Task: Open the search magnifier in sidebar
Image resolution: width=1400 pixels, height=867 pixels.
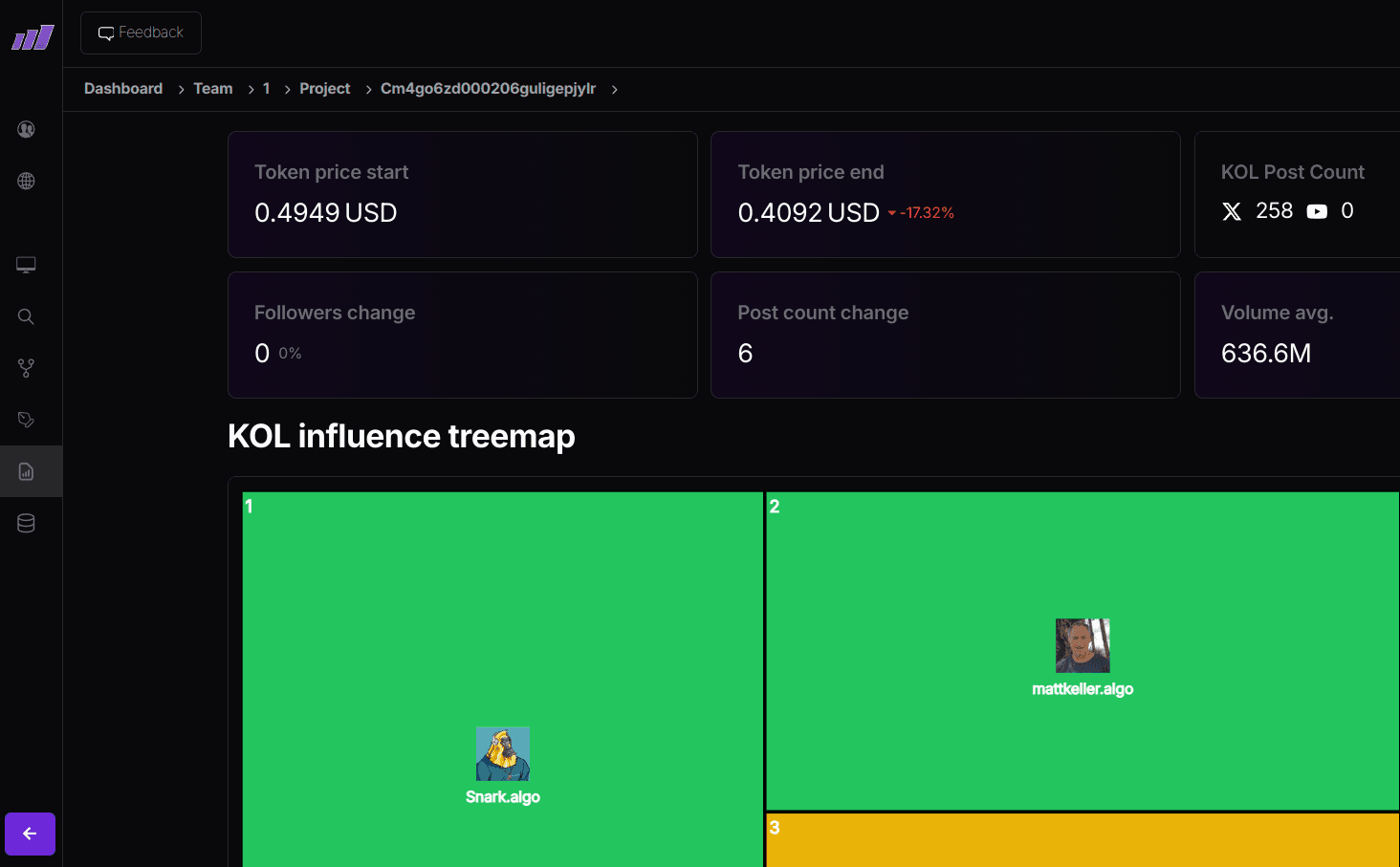Action: tap(26, 316)
